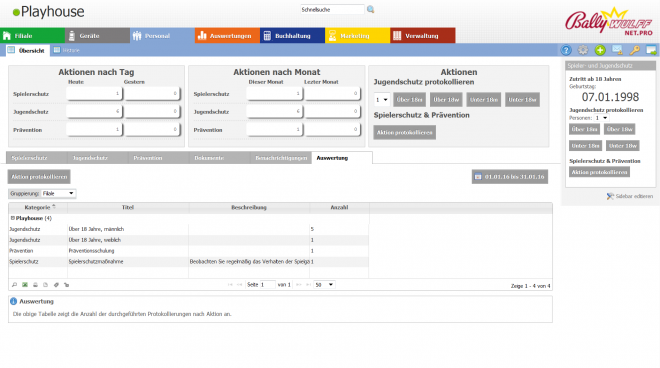This screenshot has width=660, height=368.
Task: Switch to the Spielerschutz tab
Action: click(x=37, y=158)
